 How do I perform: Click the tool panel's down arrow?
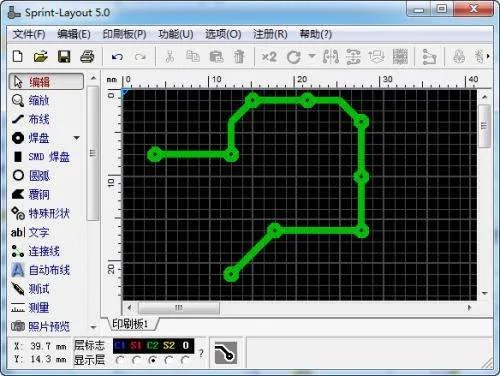pyautogui.click(x=93, y=327)
